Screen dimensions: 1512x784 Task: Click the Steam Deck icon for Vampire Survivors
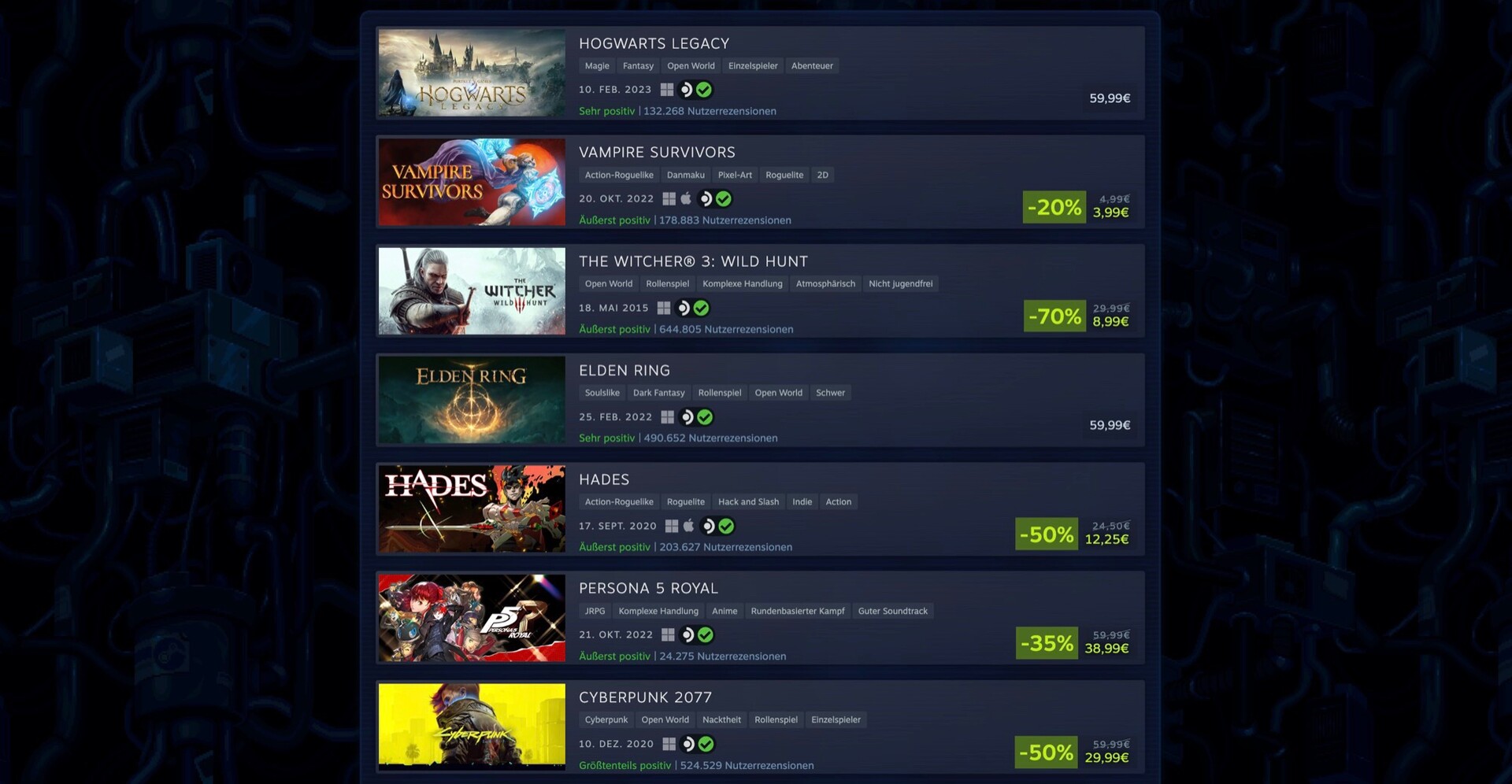pos(706,199)
